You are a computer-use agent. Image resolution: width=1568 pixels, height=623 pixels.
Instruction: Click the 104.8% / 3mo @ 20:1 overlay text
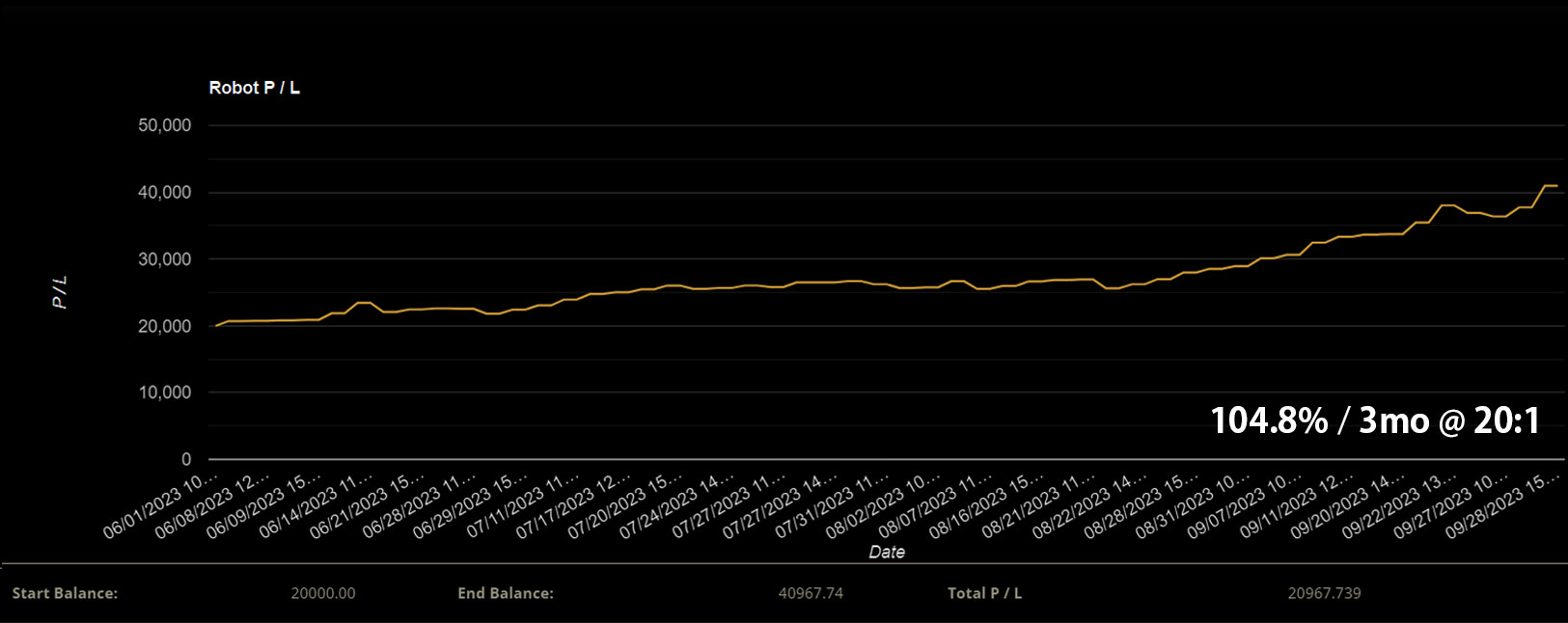1375,420
